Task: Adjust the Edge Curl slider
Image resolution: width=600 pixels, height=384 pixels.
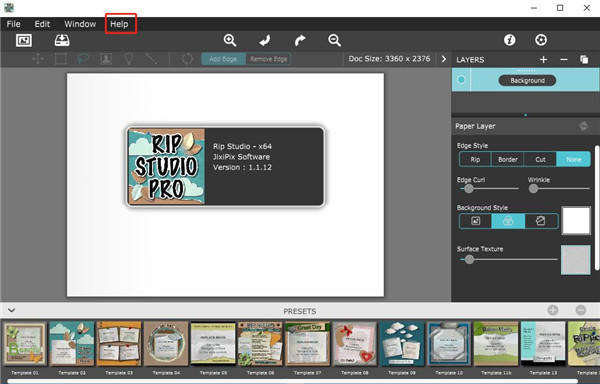Action: click(490, 189)
